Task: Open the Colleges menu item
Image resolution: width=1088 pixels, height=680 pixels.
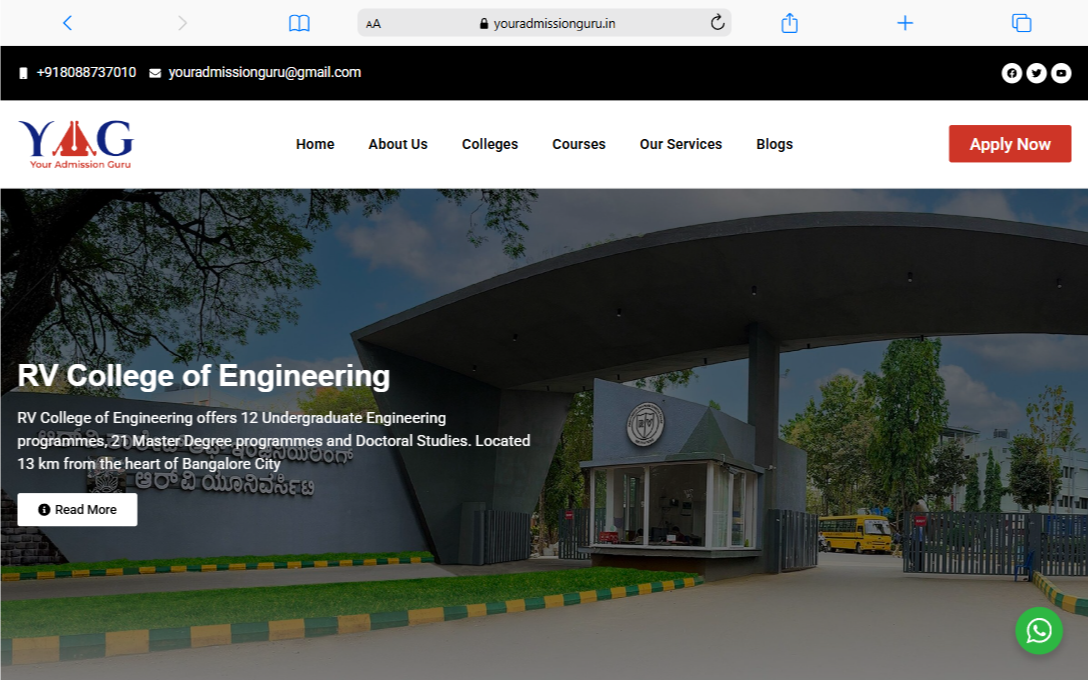Action: point(489,144)
